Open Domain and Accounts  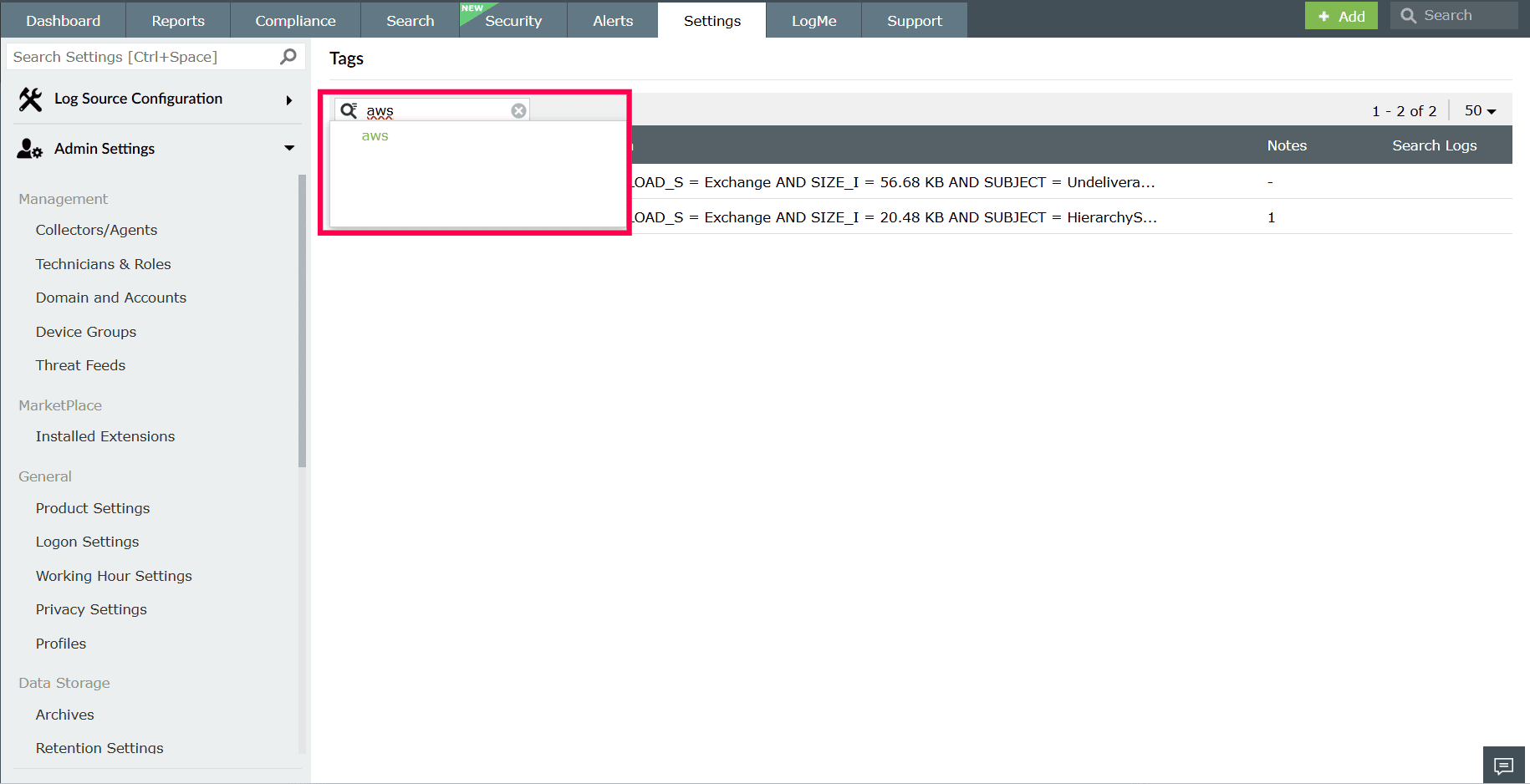(111, 298)
